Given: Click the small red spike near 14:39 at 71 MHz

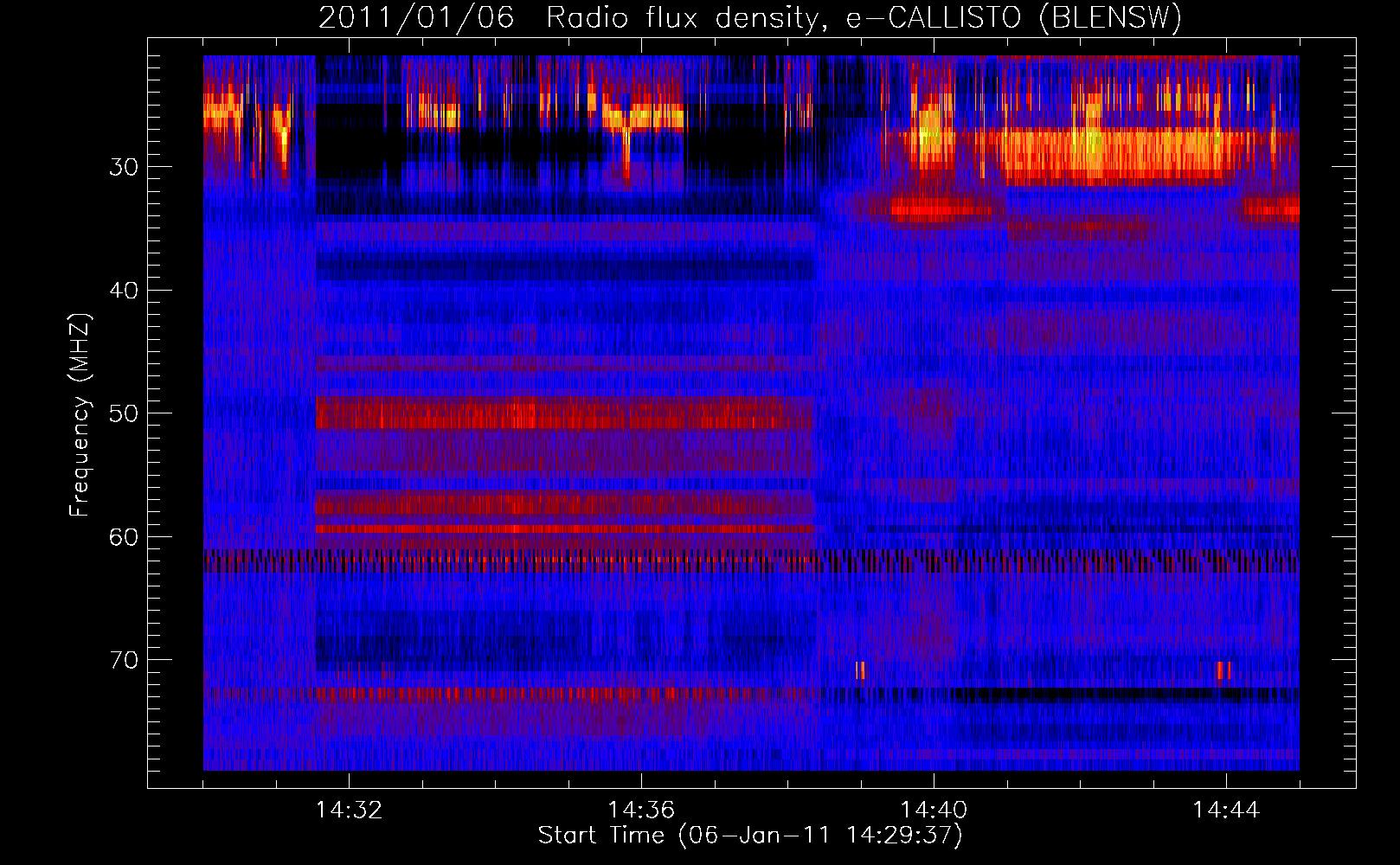Looking at the screenshot, I should tap(861, 670).
